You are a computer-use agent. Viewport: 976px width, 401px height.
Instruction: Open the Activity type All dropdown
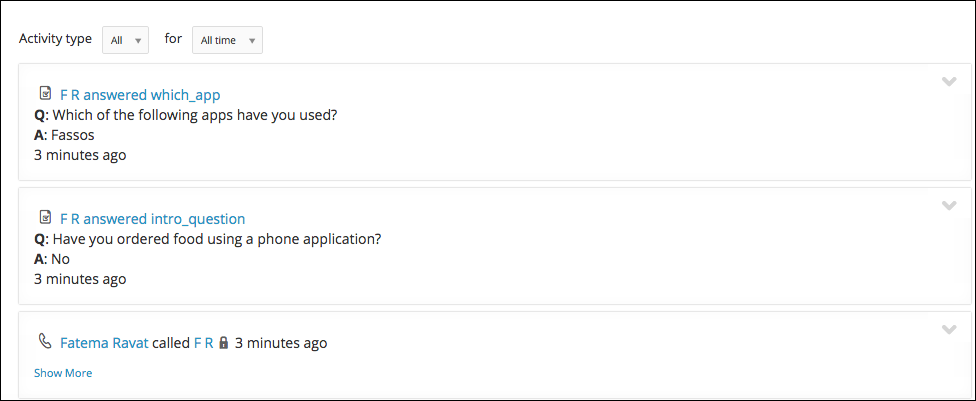pos(125,40)
